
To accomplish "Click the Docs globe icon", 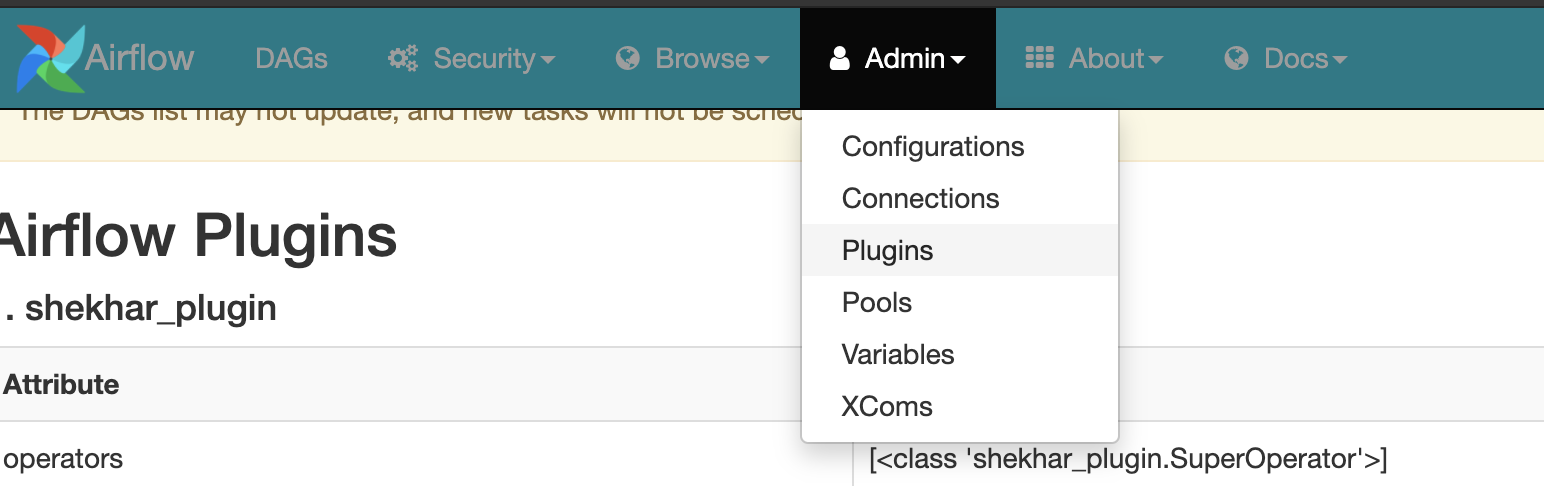I will [1237, 59].
